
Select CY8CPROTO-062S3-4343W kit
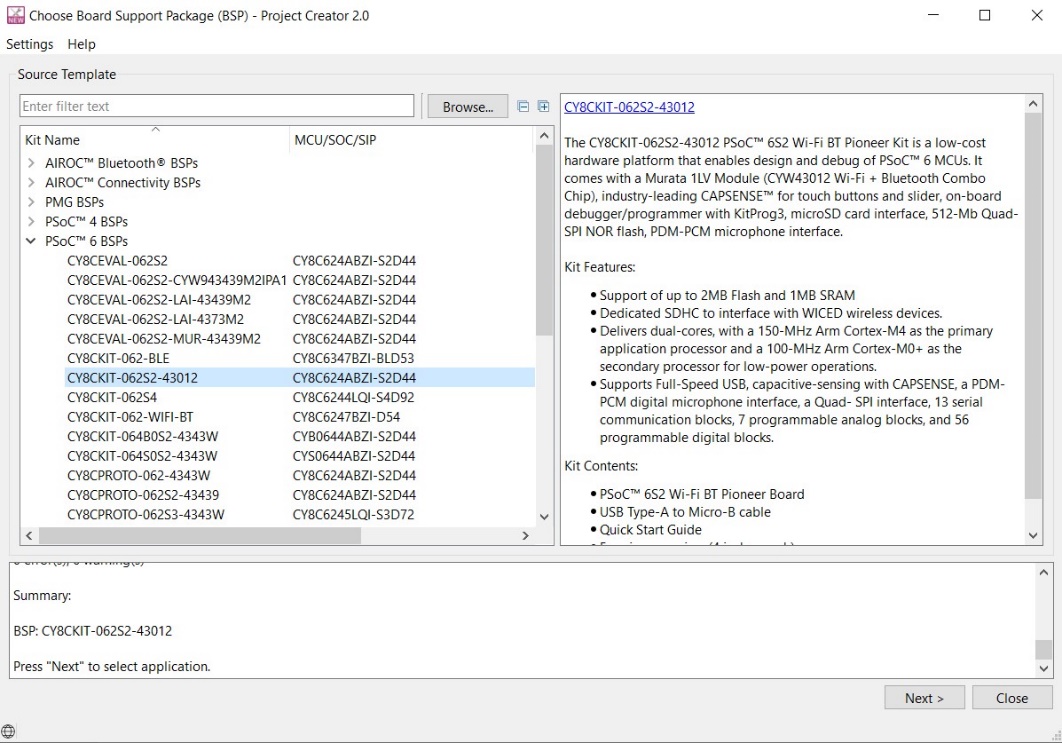pyautogui.click(x=300, y=515)
